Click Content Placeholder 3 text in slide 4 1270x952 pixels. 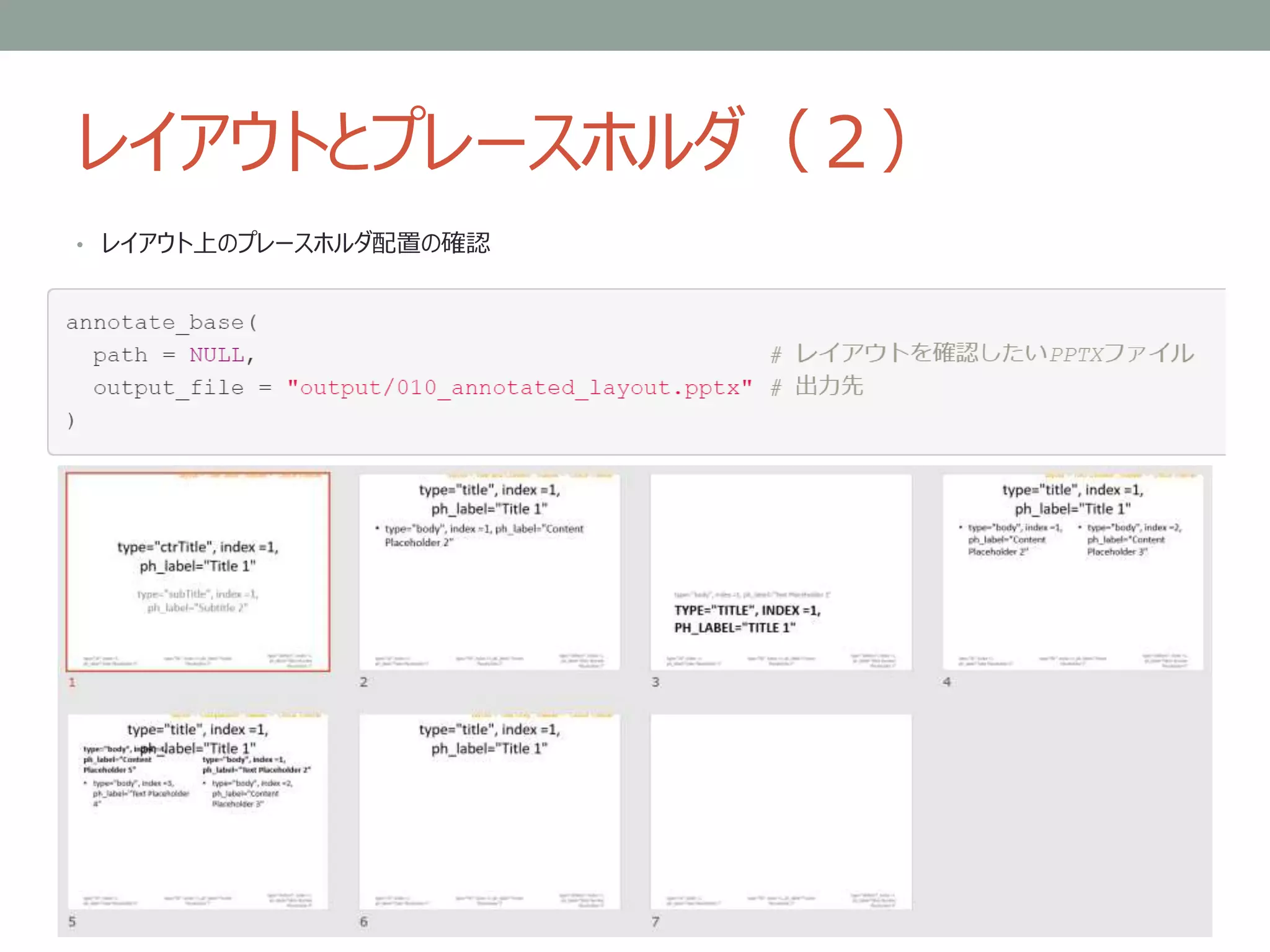[x=1126, y=540]
